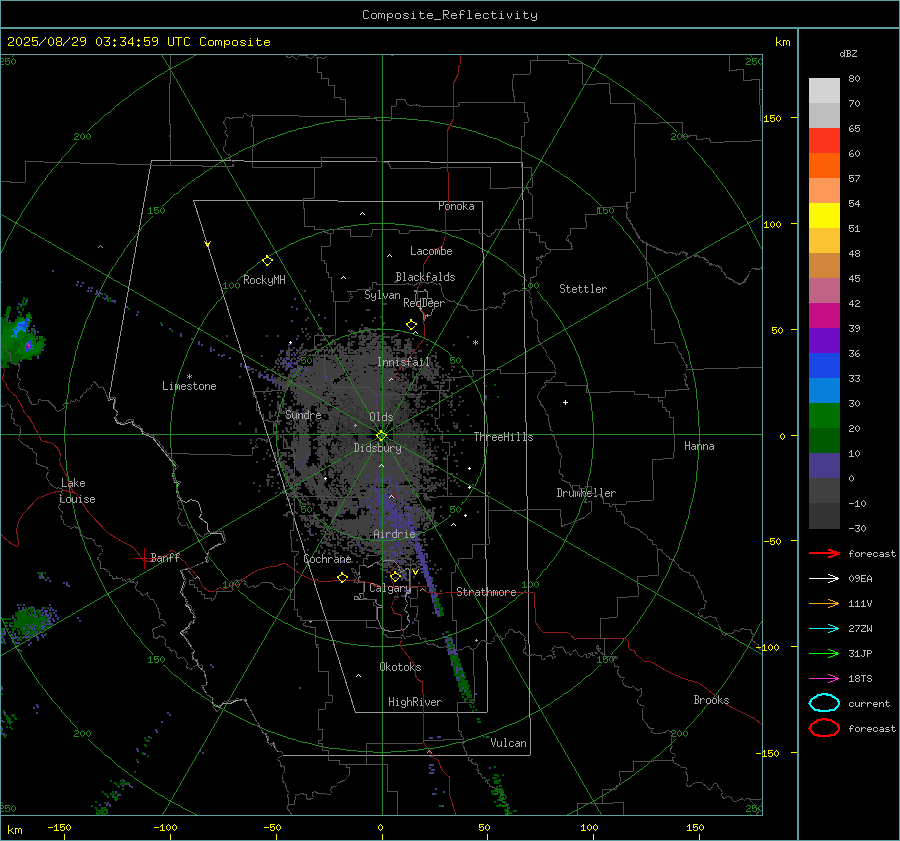Click the Okotoks town label

pos(400,667)
